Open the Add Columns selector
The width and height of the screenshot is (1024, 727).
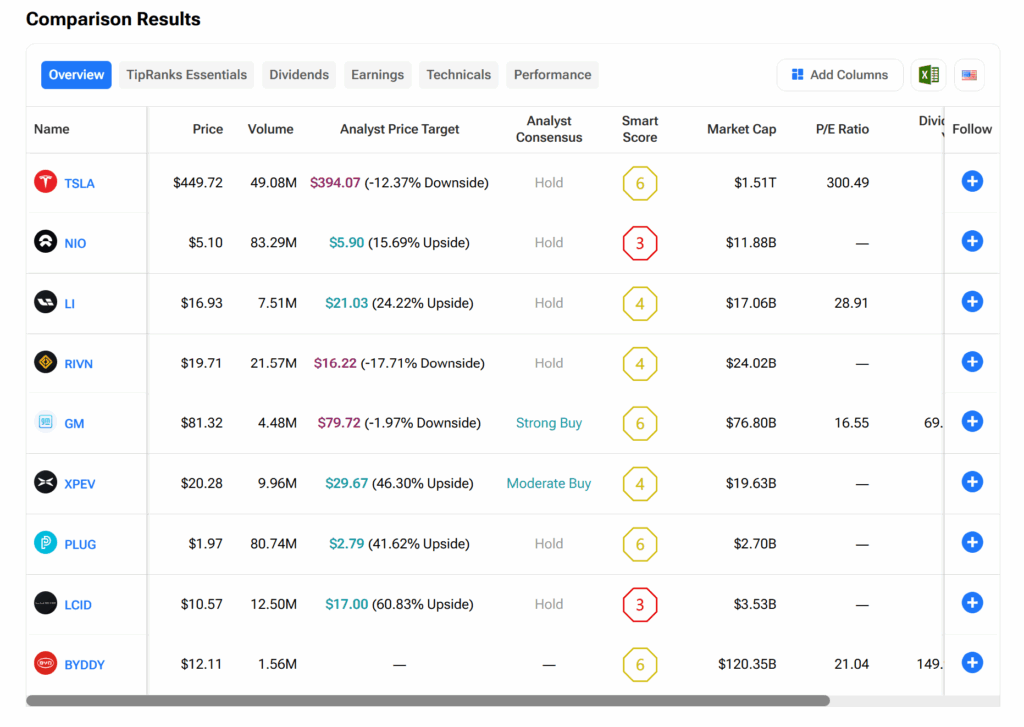[839, 75]
